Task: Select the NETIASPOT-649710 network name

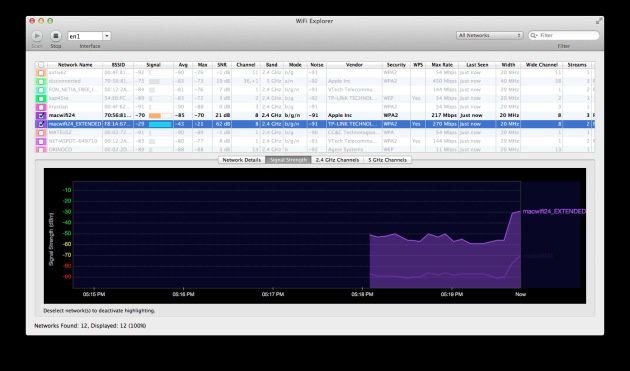Action: point(73,141)
